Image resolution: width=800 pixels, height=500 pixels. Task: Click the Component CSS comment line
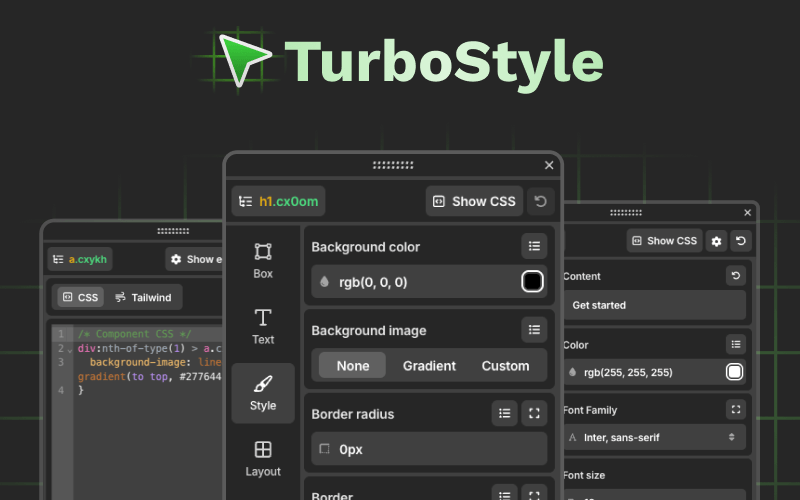(135, 334)
